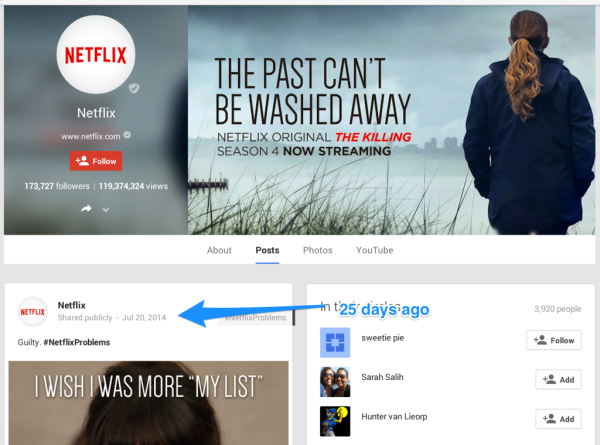This screenshot has height=445, width=600.
Task: Expand the chevron menu next to share arrow
Action: [106, 210]
